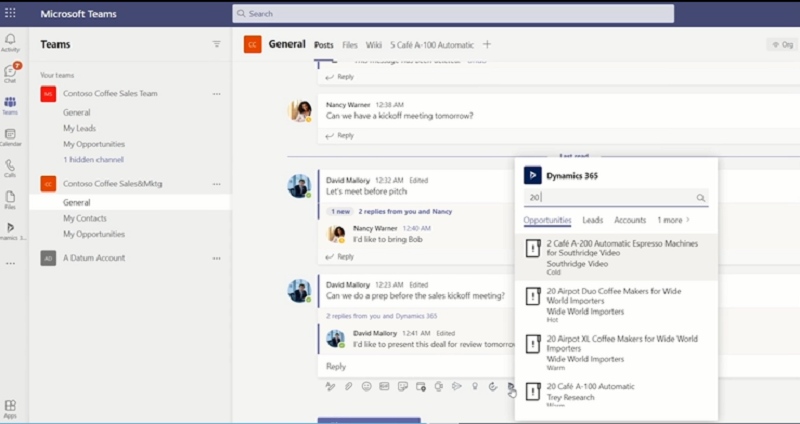Click Reply under Nancy's kickoff meeting message

(x=340, y=136)
